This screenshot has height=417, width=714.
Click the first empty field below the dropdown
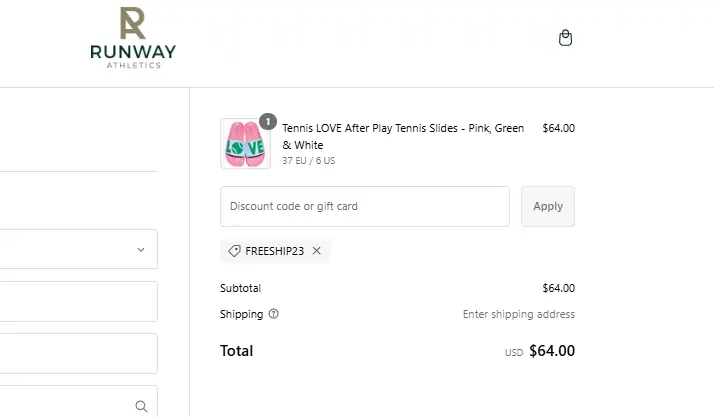click(x=78, y=301)
